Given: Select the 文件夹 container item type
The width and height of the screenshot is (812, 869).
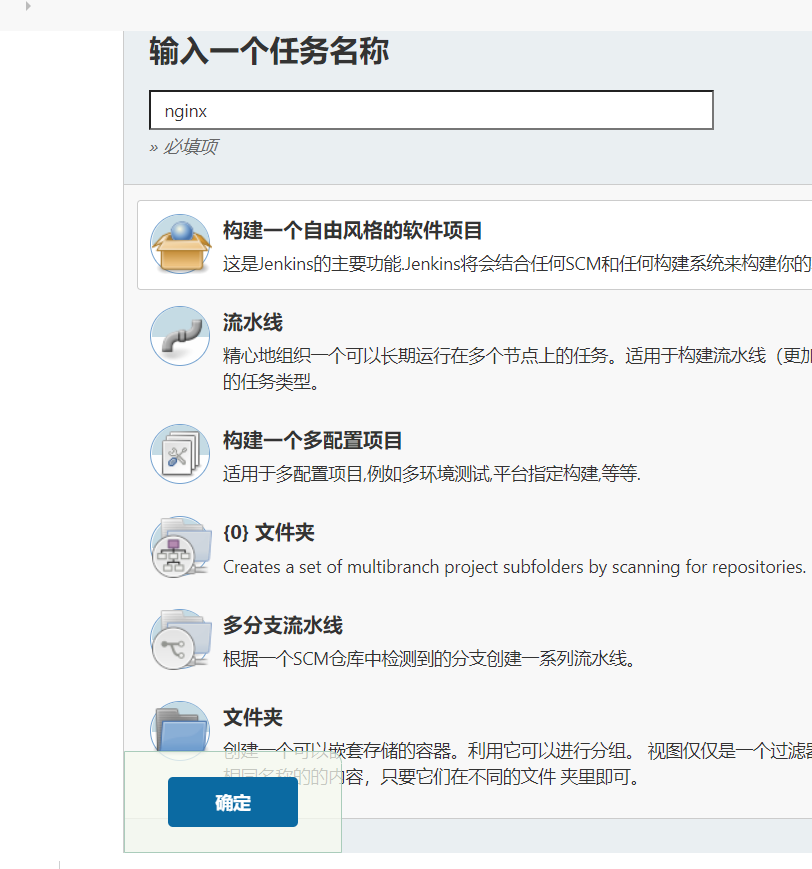Looking at the screenshot, I should 250,716.
